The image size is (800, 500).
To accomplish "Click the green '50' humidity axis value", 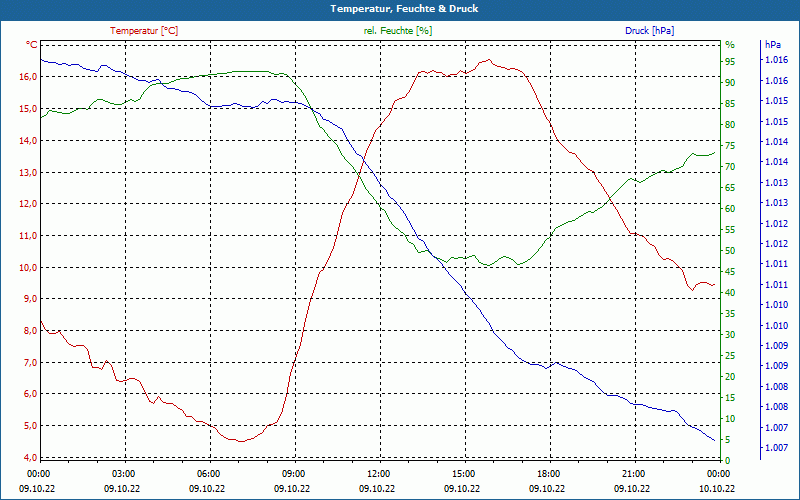I will (x=730, y=251).
